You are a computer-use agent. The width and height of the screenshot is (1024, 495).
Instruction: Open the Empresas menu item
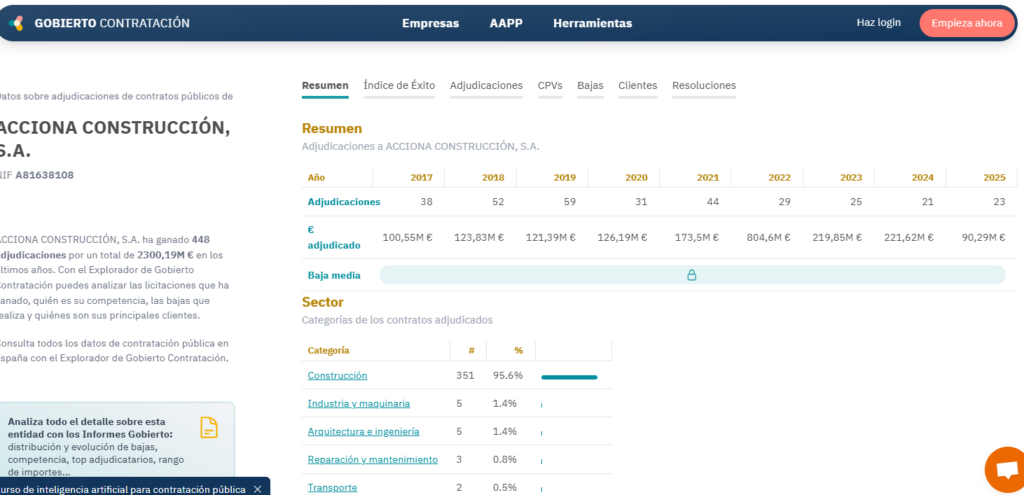pyautogui.click(x=430, y=23)
